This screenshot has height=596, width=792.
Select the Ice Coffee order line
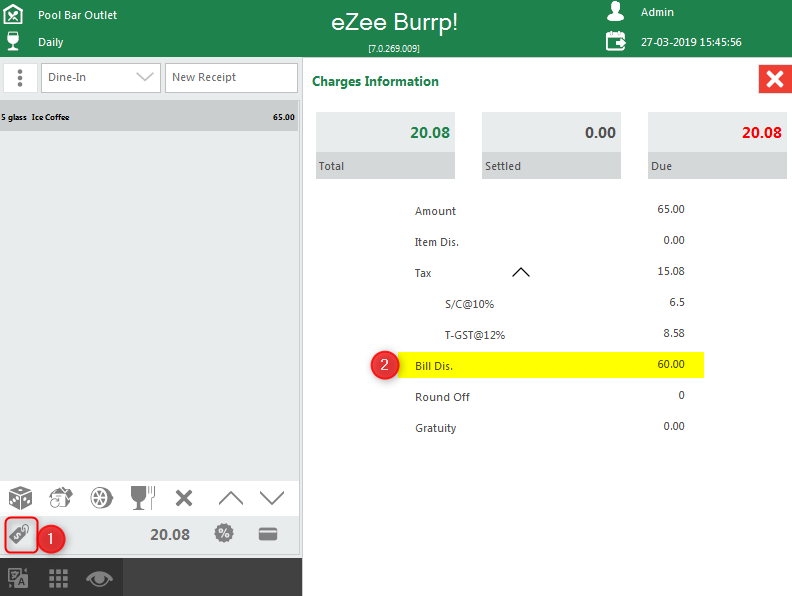(x=149, y=117)
